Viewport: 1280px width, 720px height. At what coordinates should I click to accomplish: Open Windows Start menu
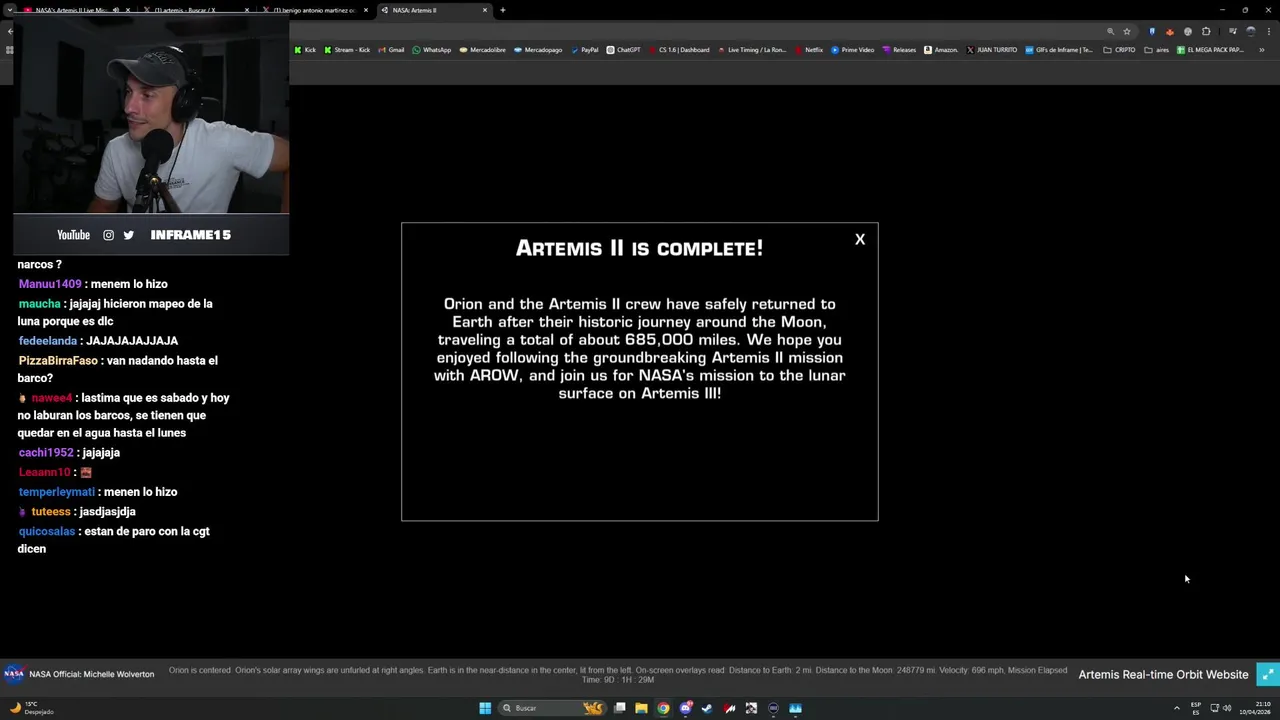[x=485, y=708]
